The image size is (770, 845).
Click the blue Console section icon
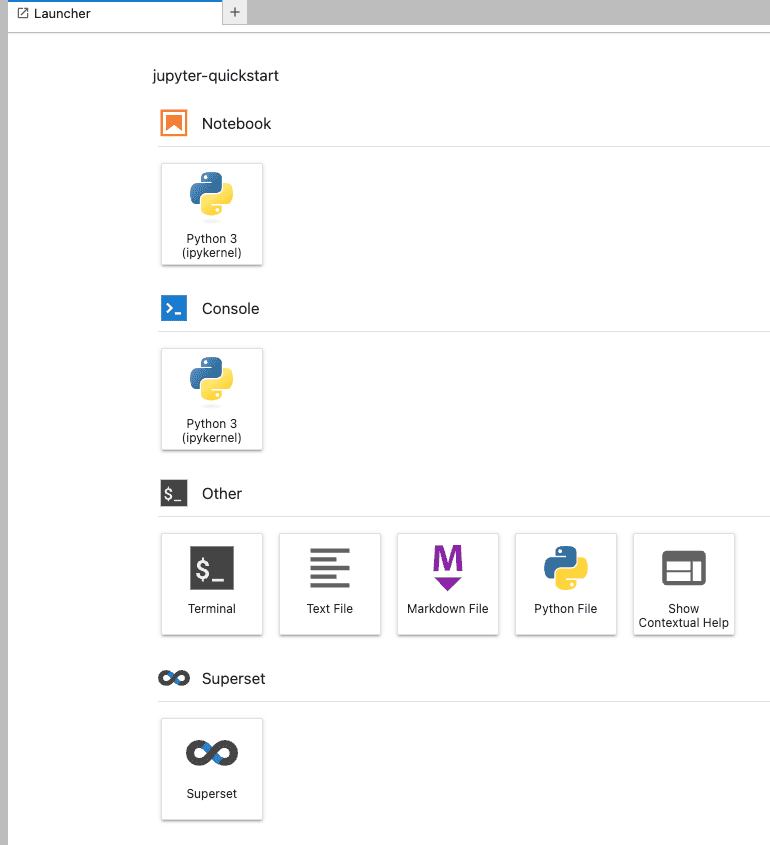pyautogui.click(x=174, y=308)
